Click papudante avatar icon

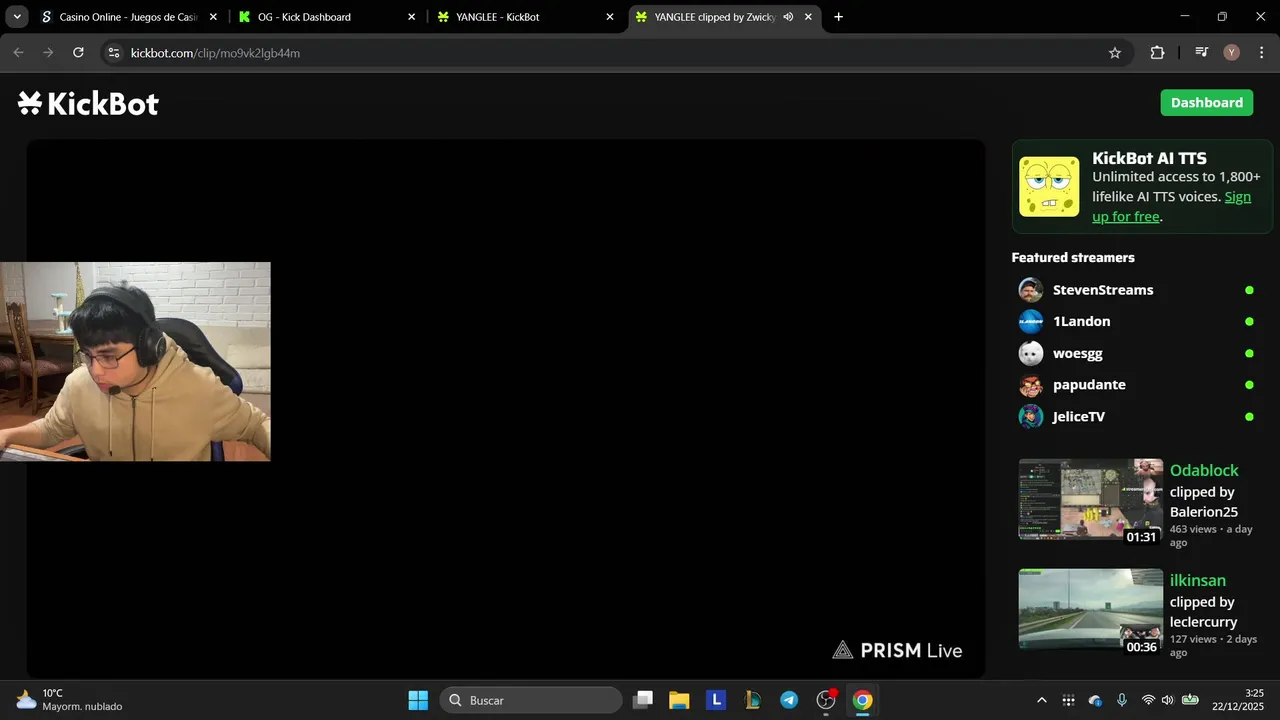tap(1031, 385)
